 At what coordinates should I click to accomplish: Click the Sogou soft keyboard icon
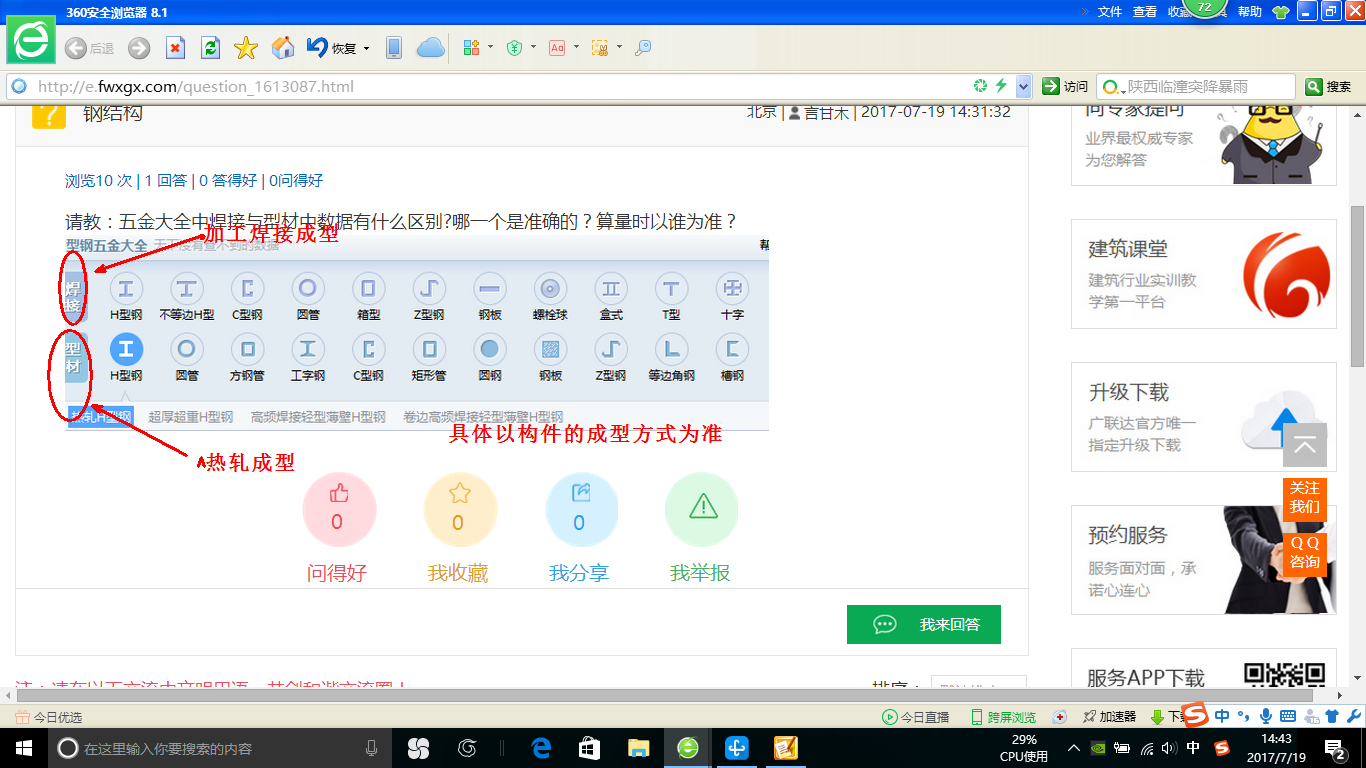tap(1288, 716)
